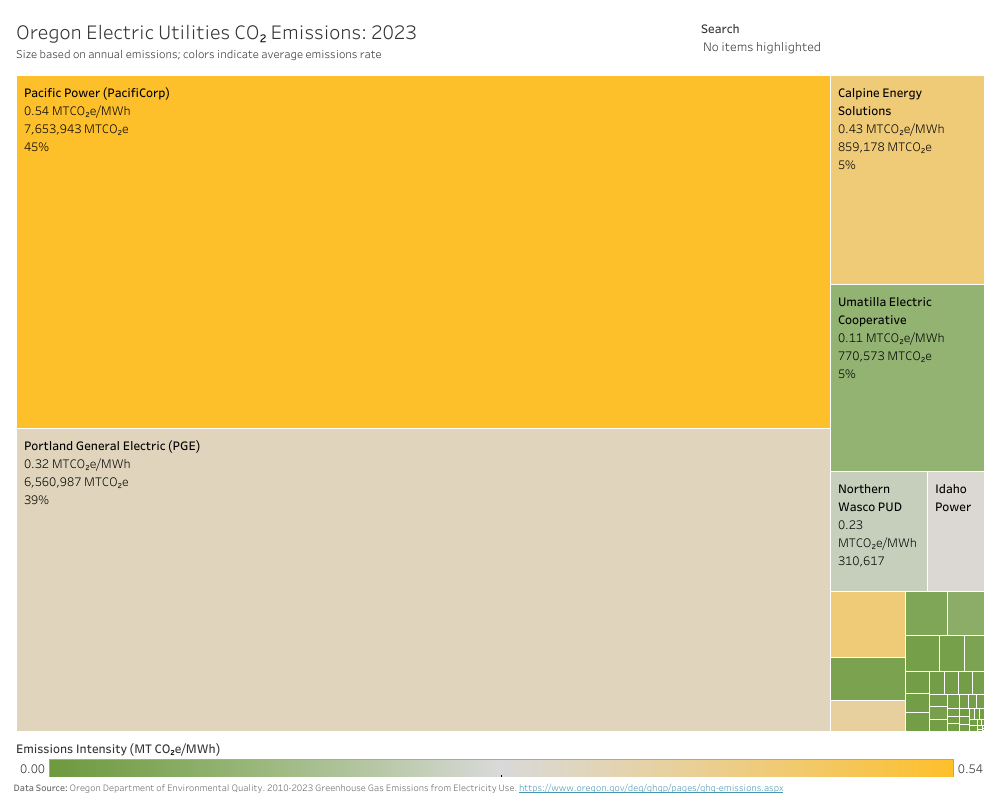Click the '0.43 MTCO₂e/MWh' rate in Calpine tile
The image size is (999, 799).
click(891, 129)
